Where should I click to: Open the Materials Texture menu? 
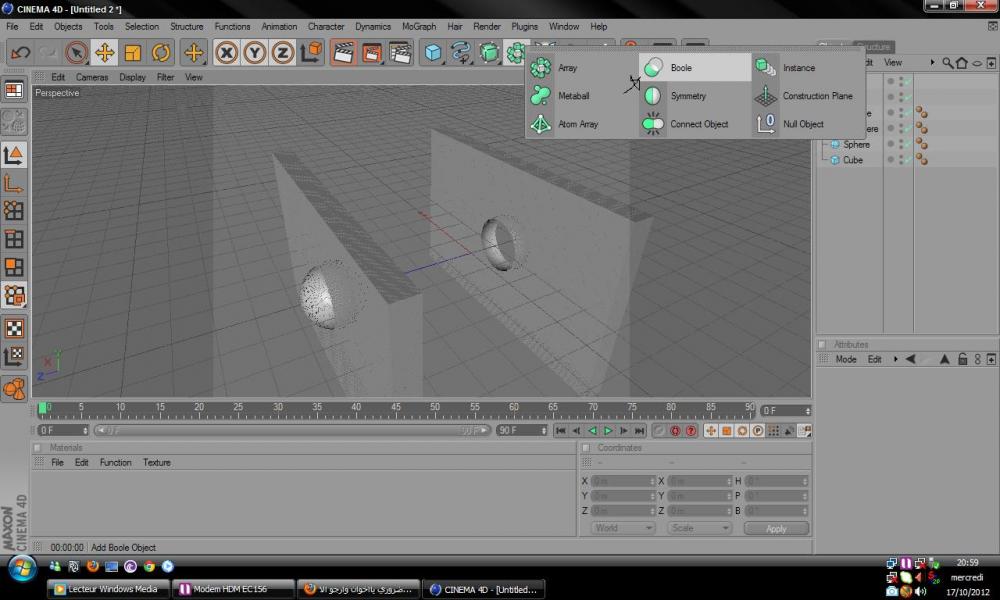pyautogui.click(x=156, y=462)
